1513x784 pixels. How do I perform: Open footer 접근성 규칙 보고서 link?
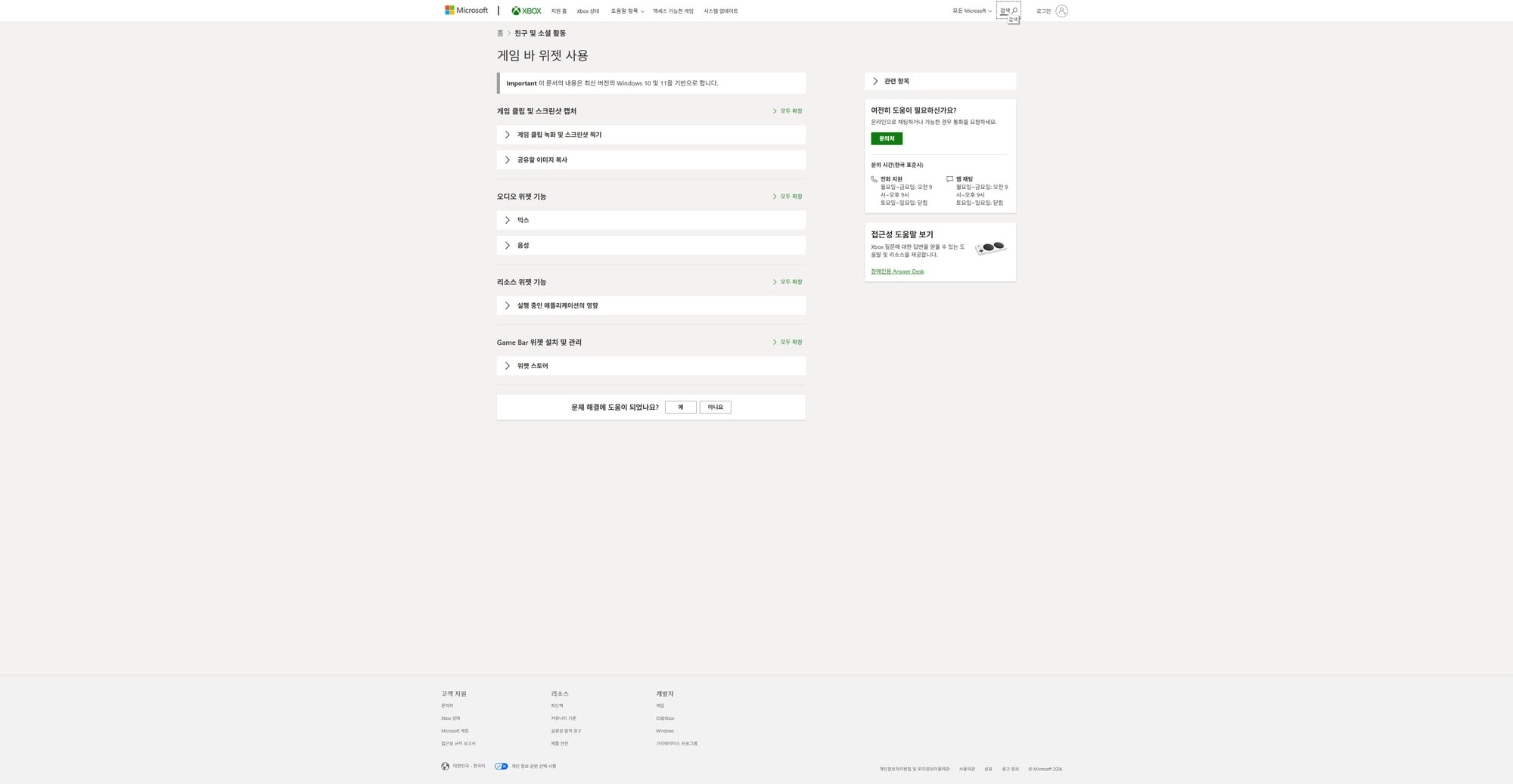458,744
